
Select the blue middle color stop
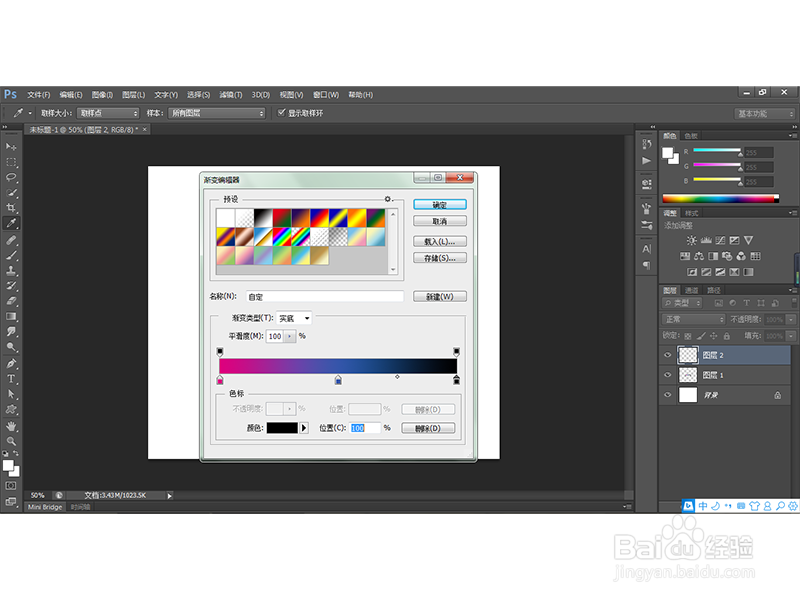(x=338, y=380)
